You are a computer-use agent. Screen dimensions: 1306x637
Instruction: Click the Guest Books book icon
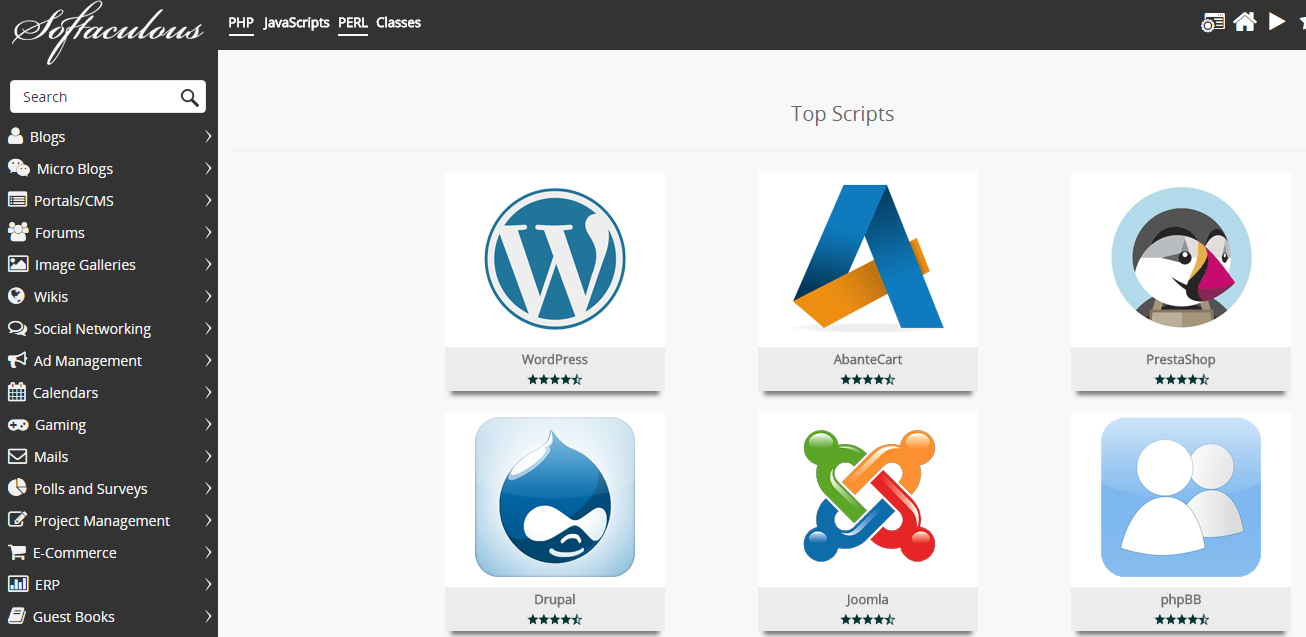click(x=16, y=616)
